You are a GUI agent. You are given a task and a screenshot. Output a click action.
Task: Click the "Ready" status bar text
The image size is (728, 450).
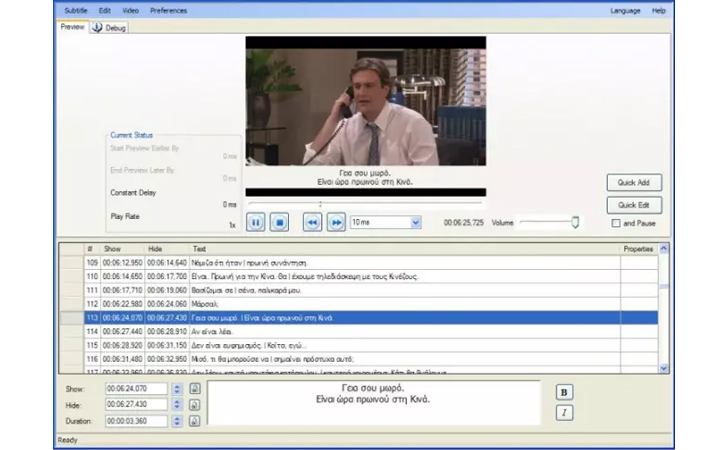(67, 440)
